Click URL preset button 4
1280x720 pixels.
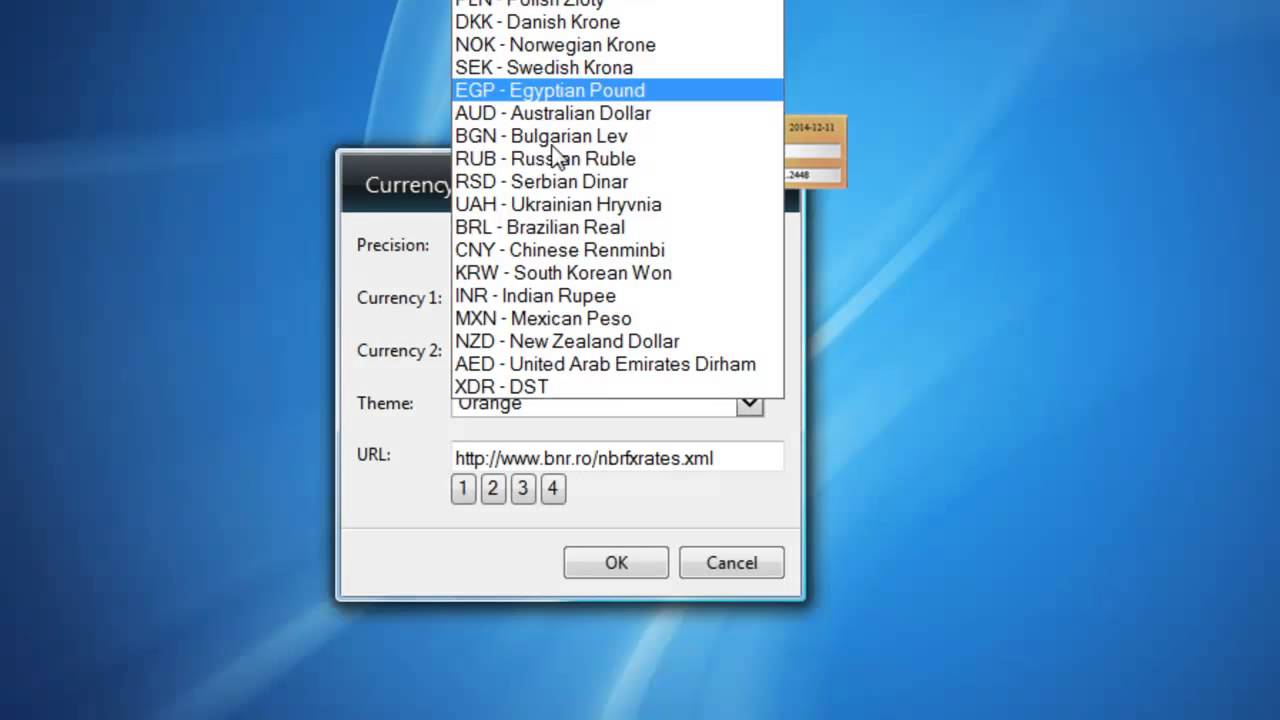553,489
